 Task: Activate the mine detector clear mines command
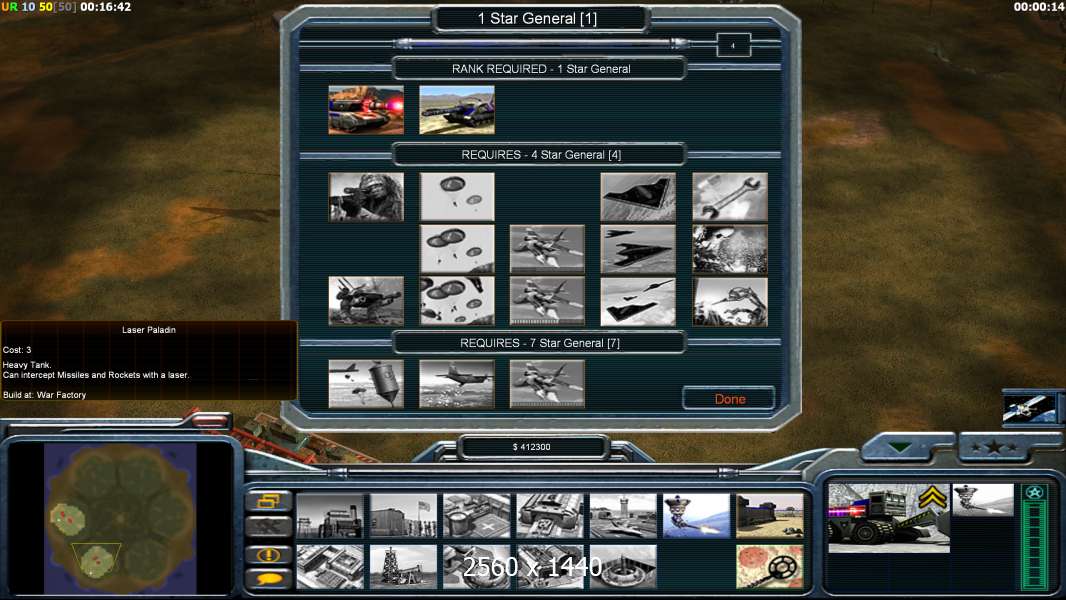(770, 566)
